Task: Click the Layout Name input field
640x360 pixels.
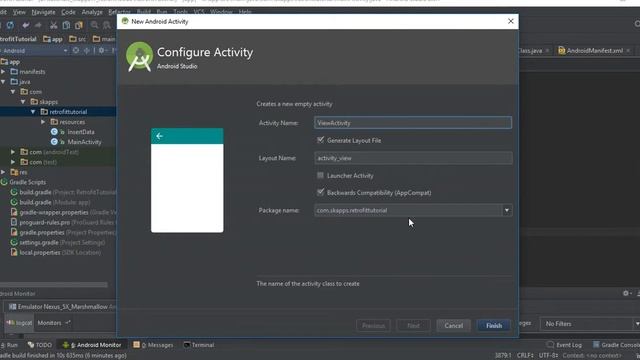Action: pos(413,158)
